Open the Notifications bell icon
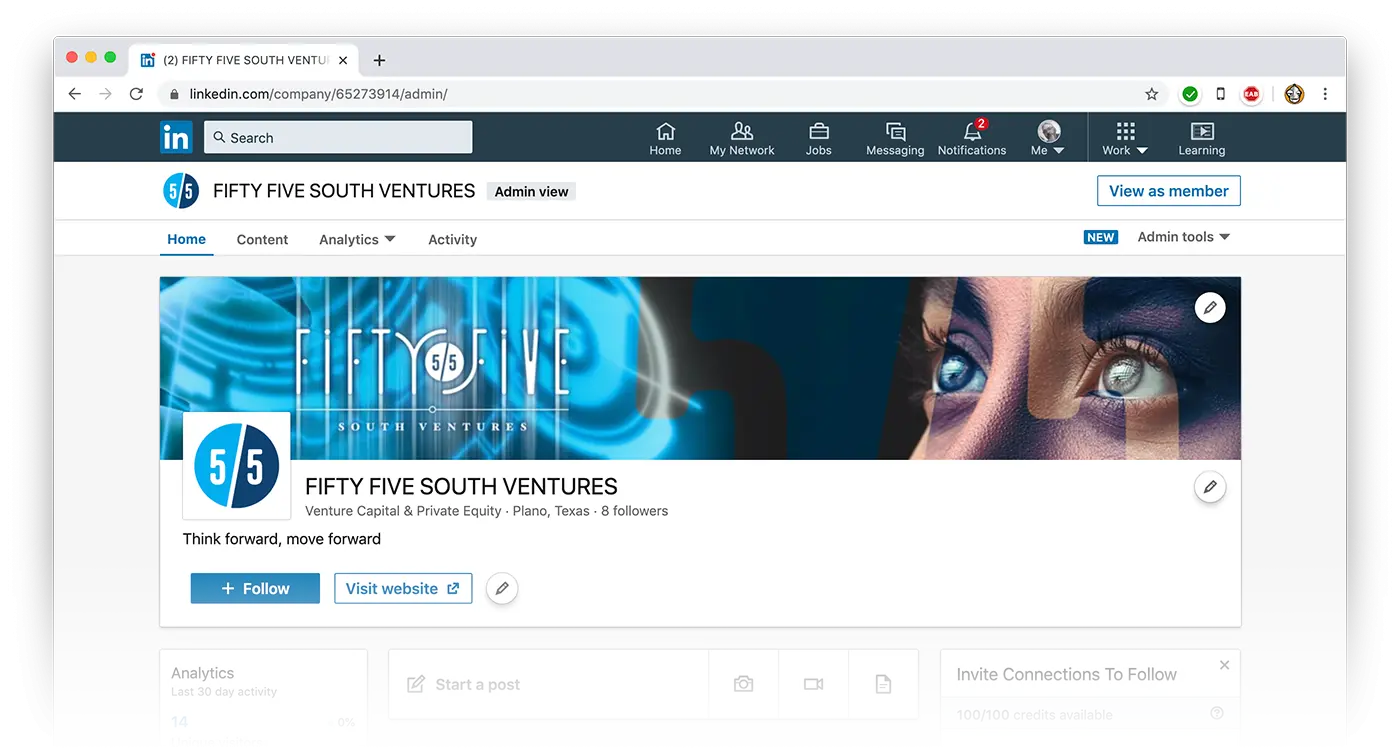The image size is (1400, 749). (972, 138)
